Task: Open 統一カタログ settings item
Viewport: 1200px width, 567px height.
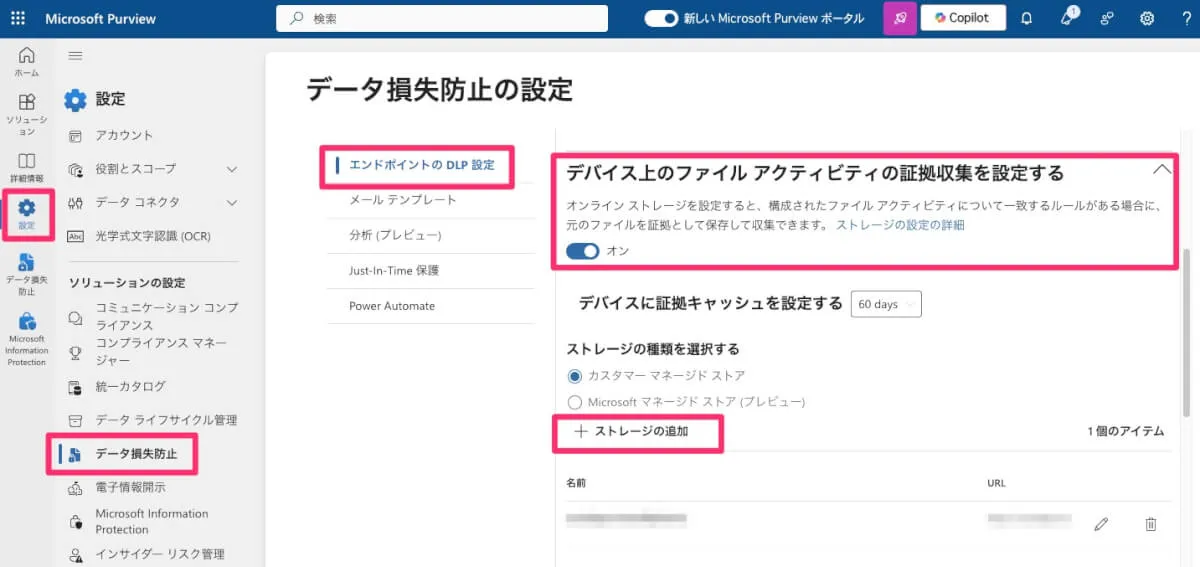Action: coord(130,387)
